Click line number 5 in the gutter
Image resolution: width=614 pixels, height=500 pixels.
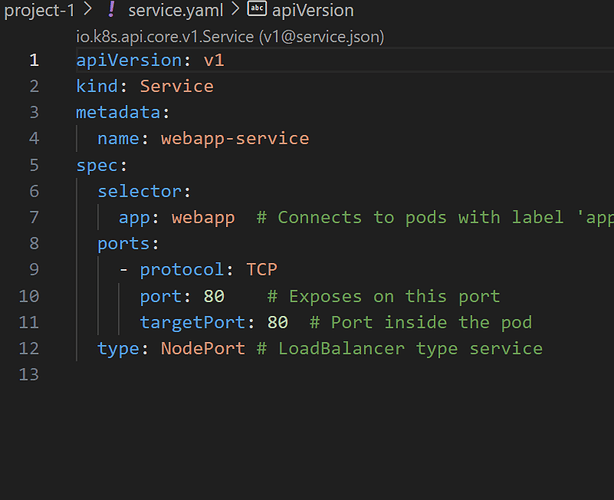[34, 165]
